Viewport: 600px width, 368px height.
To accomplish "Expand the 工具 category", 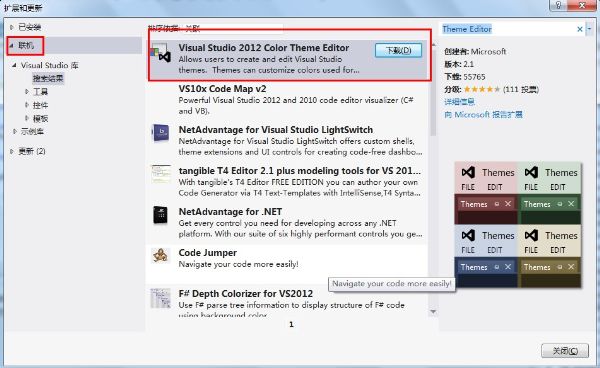I will point(27,91).
